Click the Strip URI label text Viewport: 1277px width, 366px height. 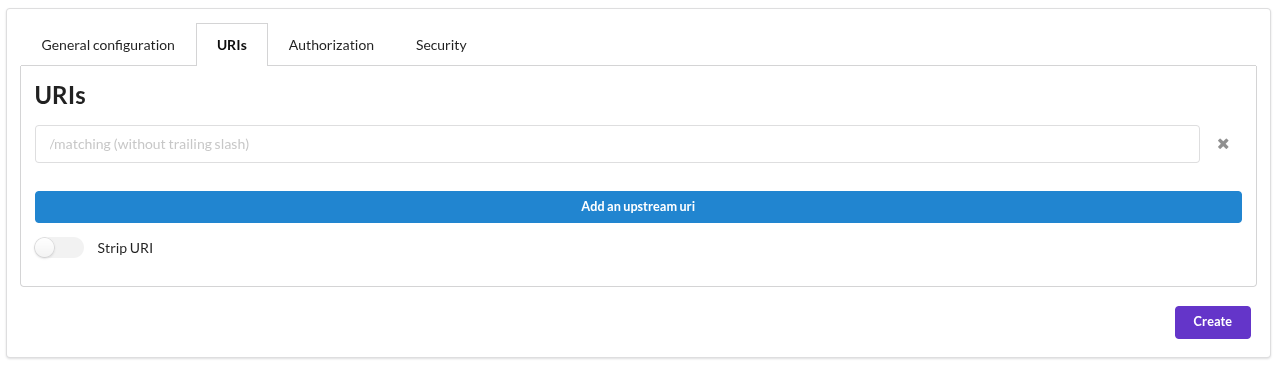tap(125, 247)
